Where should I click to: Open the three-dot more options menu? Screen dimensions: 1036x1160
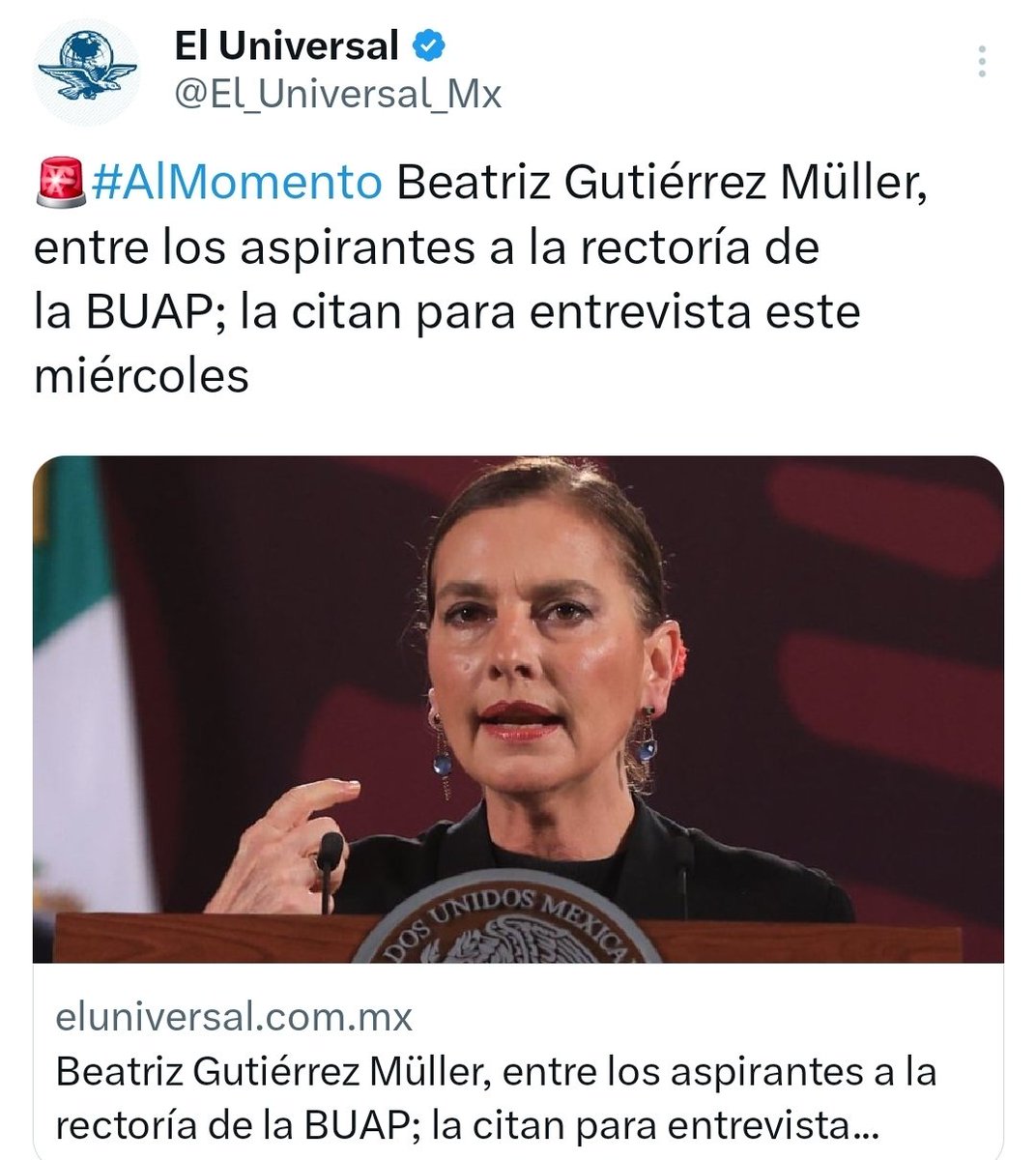point(982,61)
